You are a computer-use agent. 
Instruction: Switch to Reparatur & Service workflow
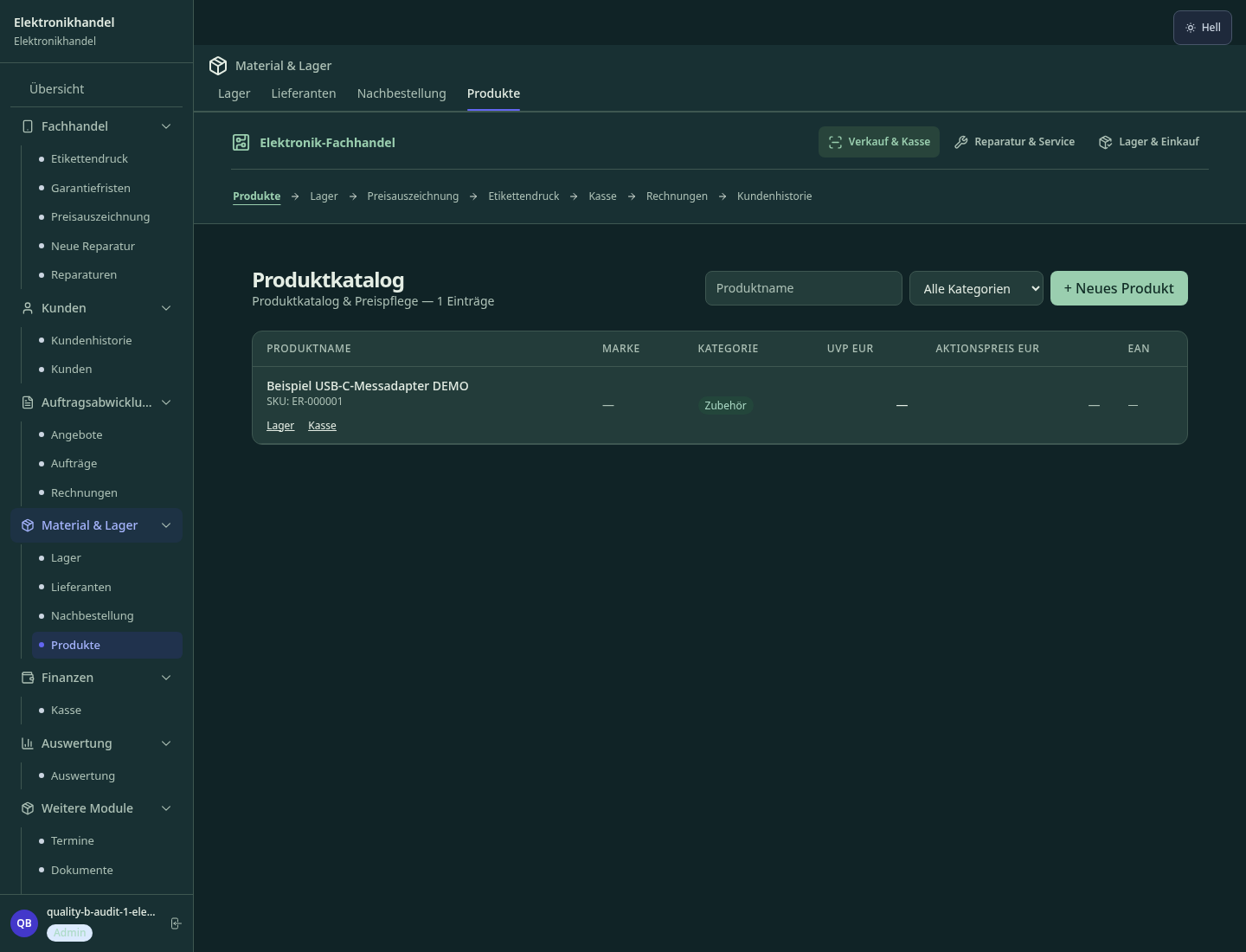click(1015, 142)
